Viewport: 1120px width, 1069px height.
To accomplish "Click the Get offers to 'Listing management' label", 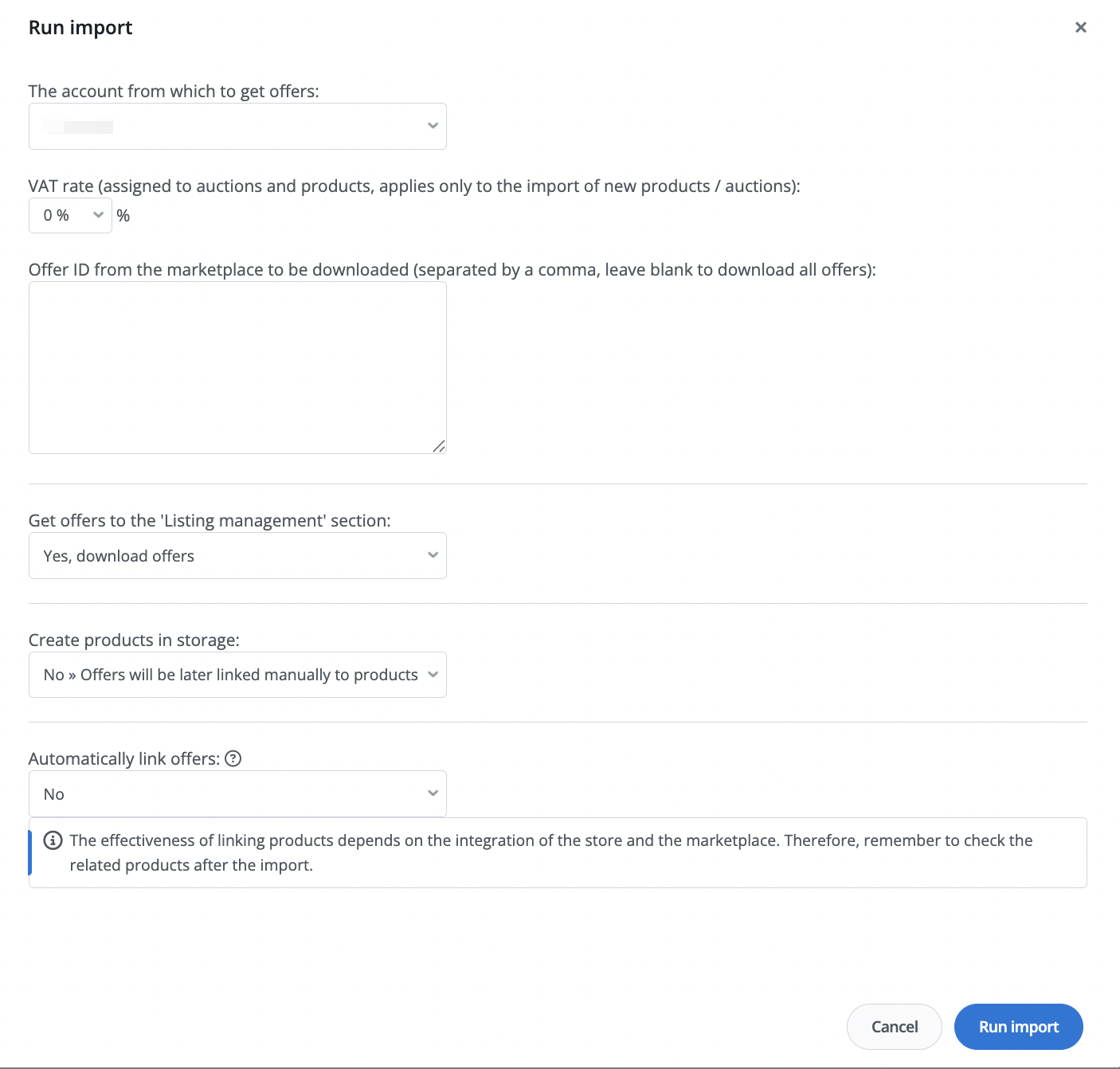I will (x=210, y=521).
